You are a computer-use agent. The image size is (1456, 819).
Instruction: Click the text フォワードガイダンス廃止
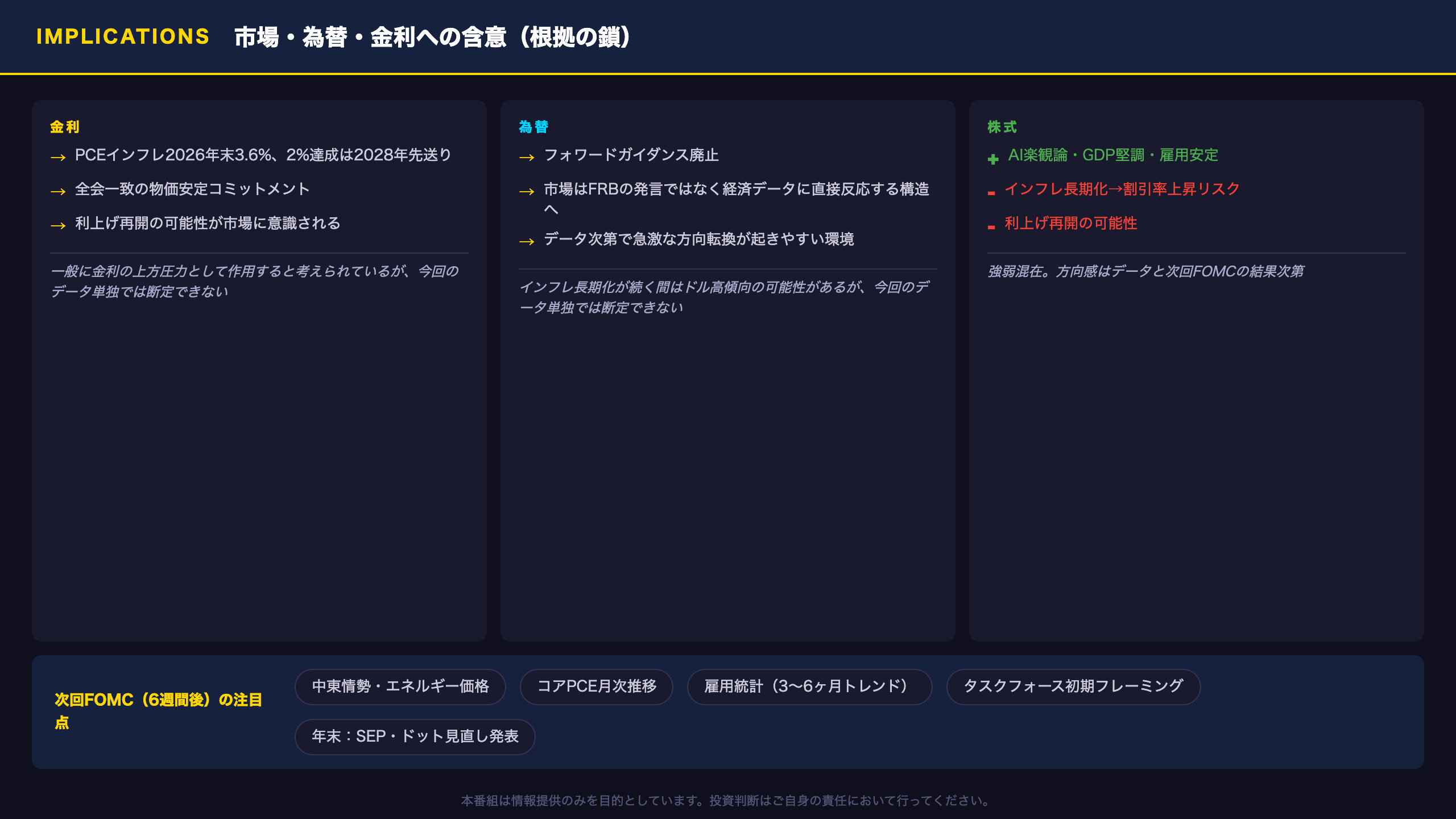coord(631,155)
